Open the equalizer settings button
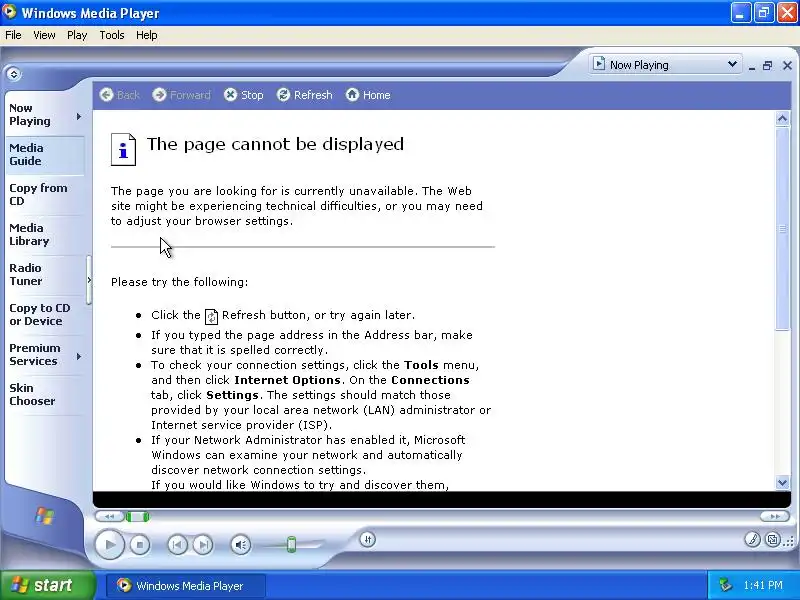The height and width of the screenshot is (600, 800). 368,539
